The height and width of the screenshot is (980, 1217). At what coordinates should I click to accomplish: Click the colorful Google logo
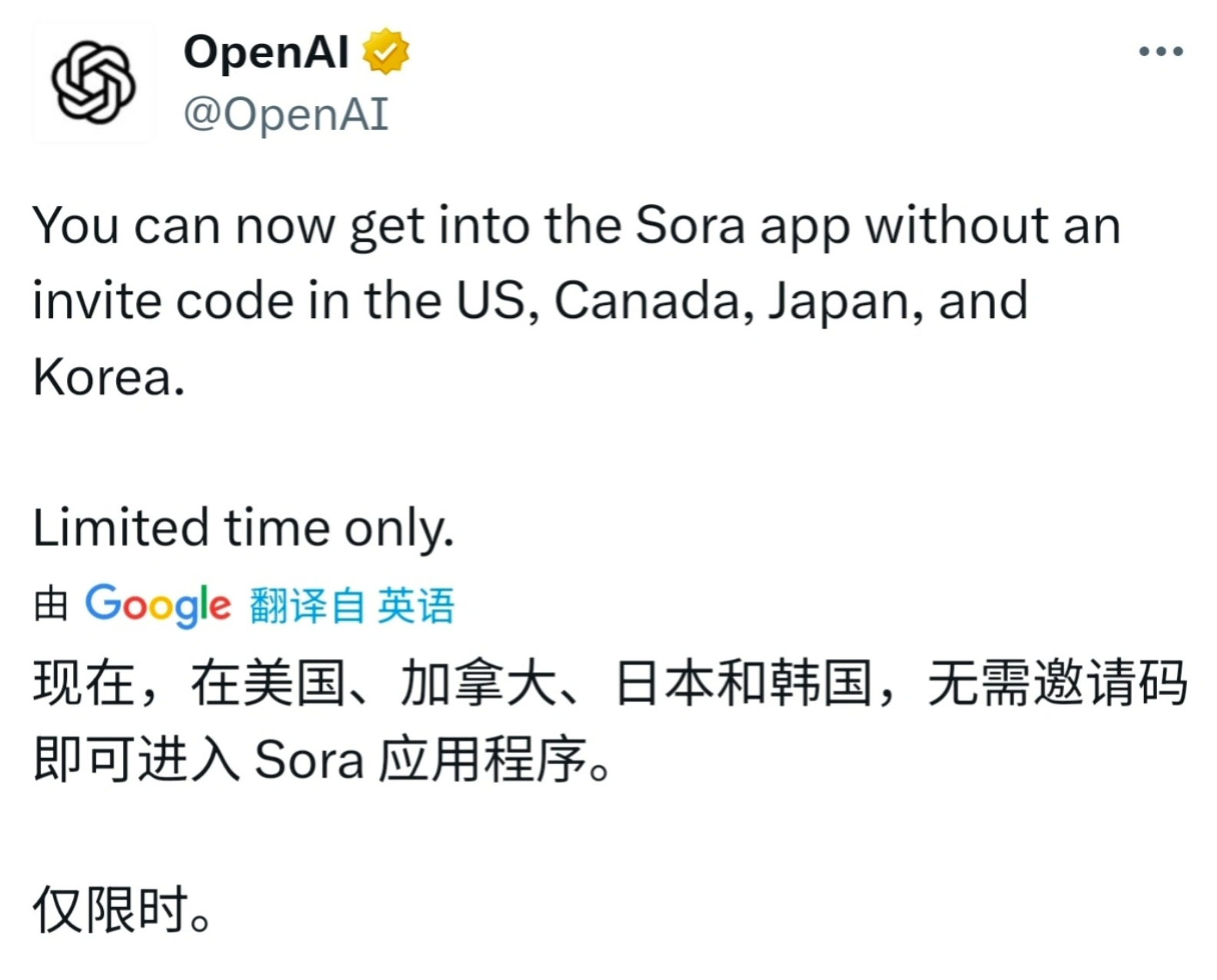158,605
